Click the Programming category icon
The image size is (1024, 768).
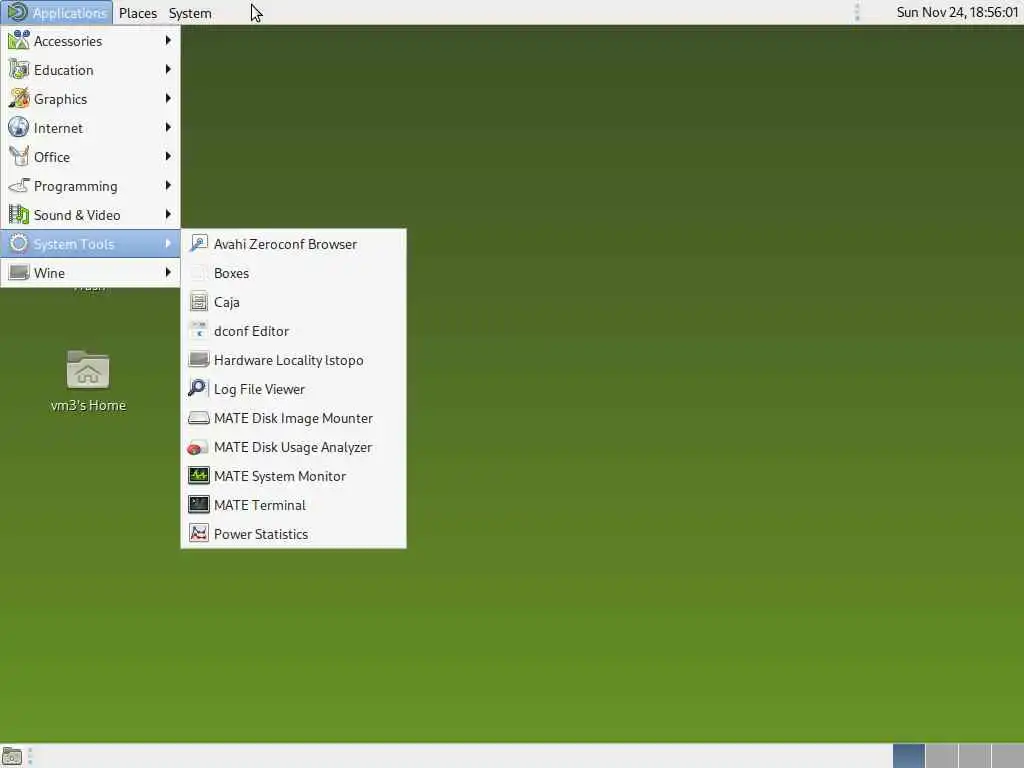(18, 185)
